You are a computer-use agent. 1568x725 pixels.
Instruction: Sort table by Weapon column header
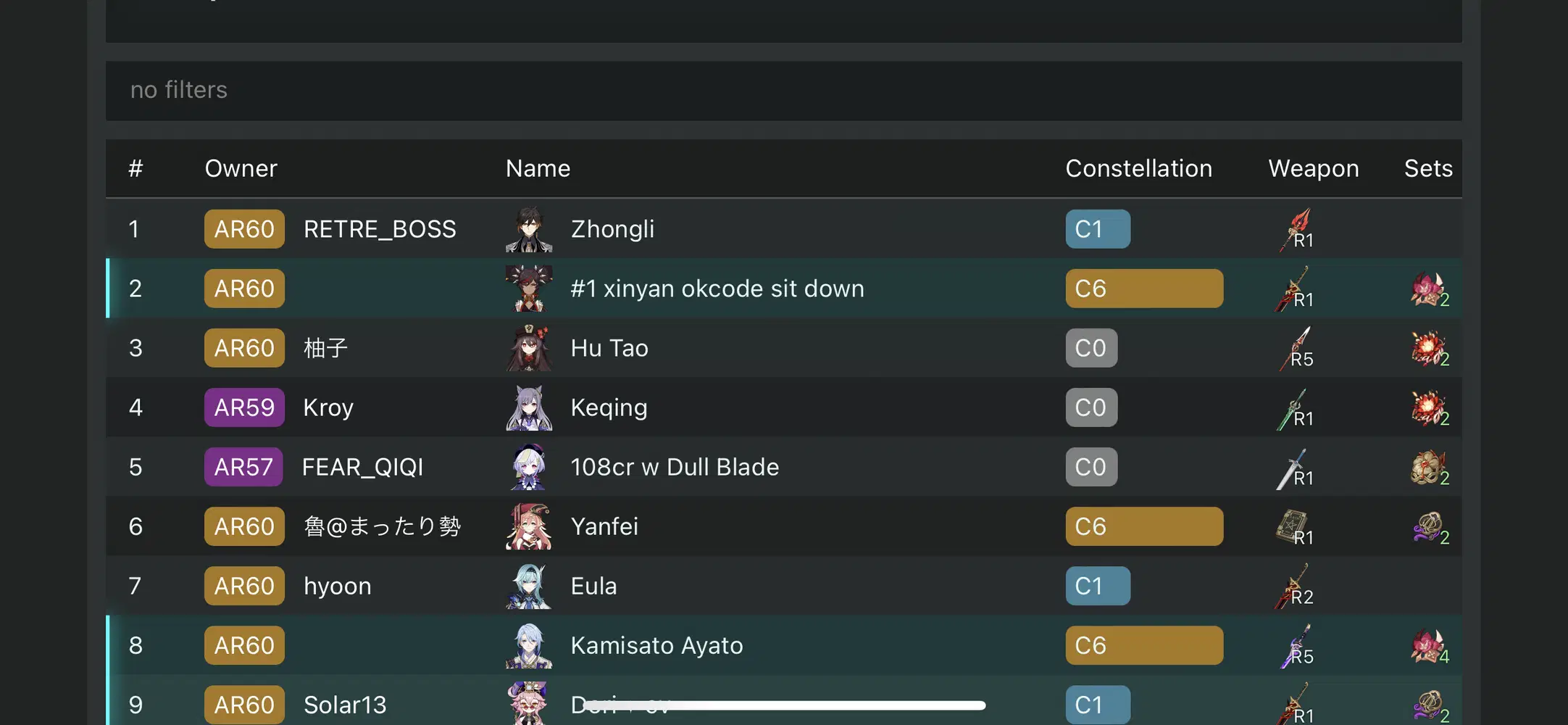(x=1313, y=169)
